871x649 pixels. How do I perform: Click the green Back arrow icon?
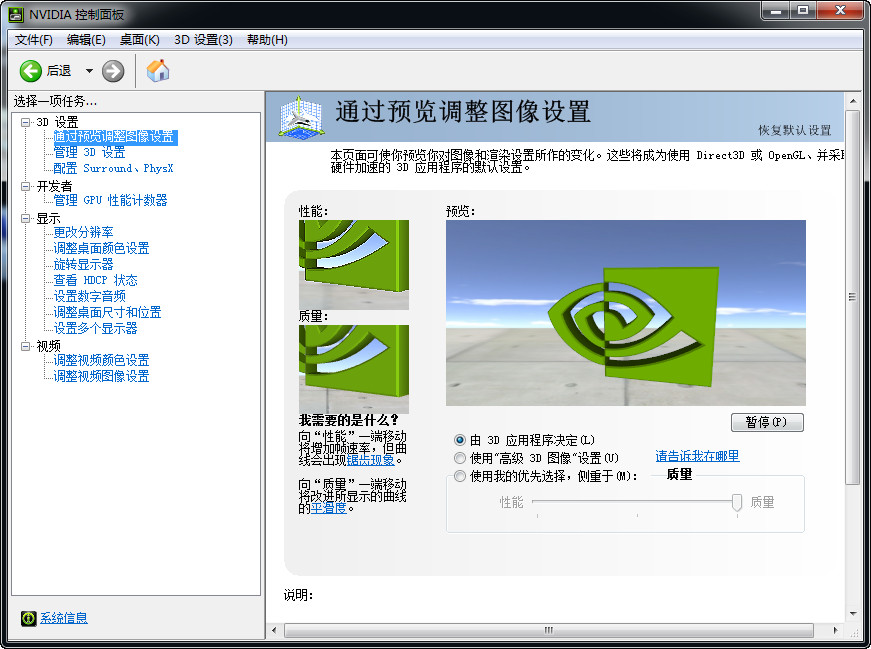click(31, 71)
